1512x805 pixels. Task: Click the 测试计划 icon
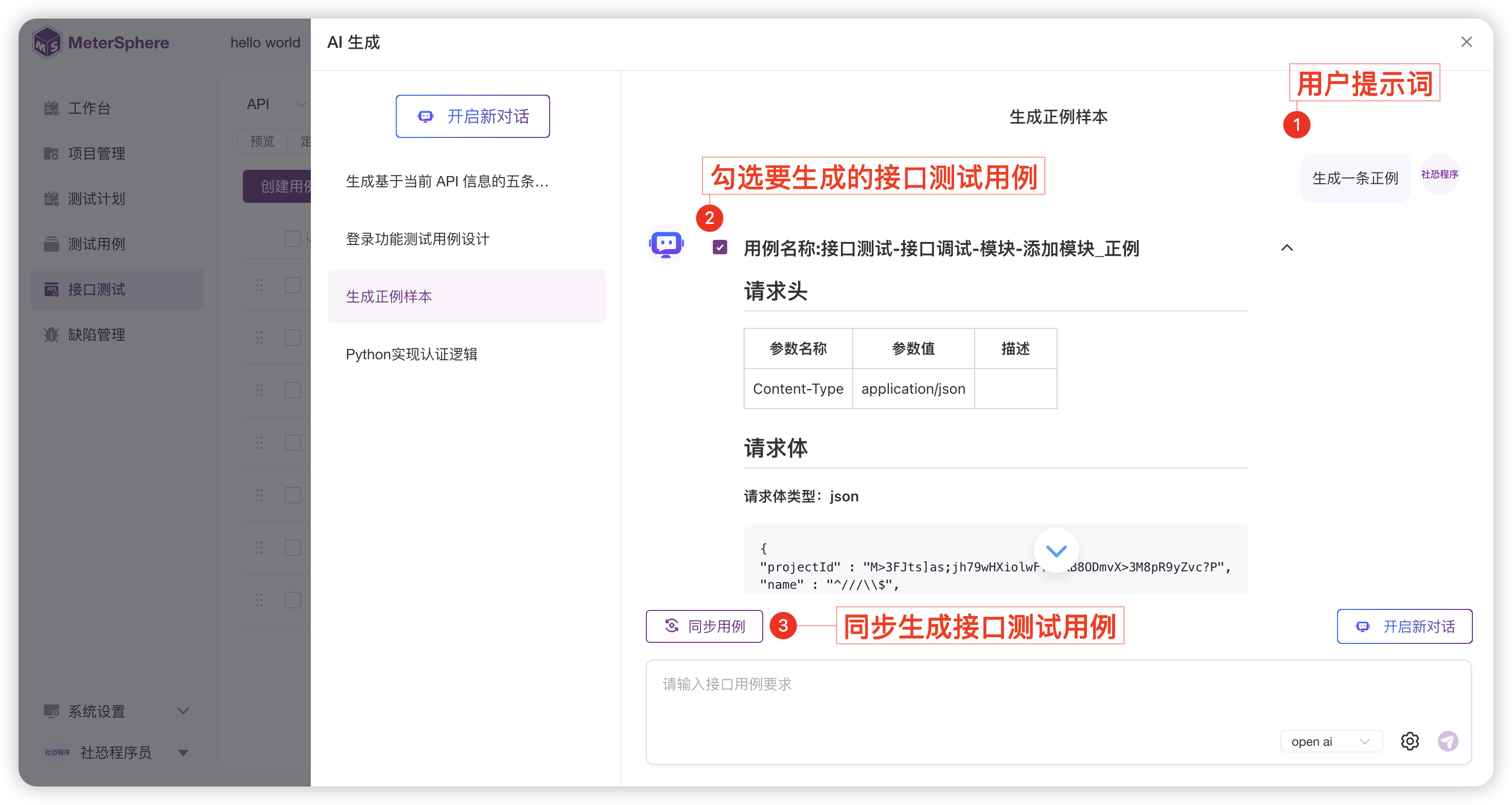51,199
